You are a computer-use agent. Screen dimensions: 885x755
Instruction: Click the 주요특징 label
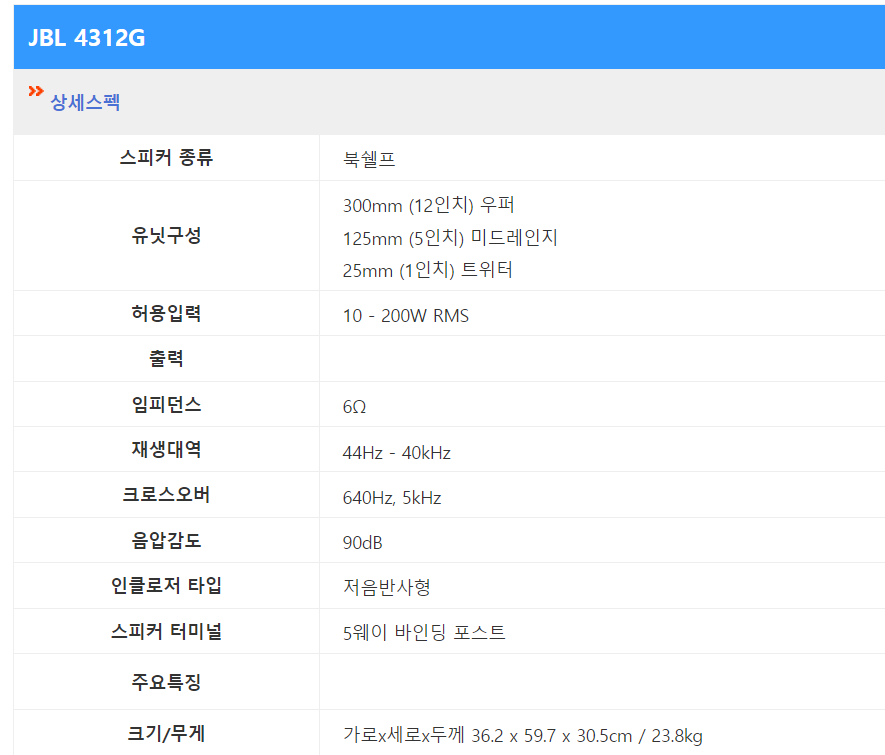pyautogui.click(x=167, y=682)
